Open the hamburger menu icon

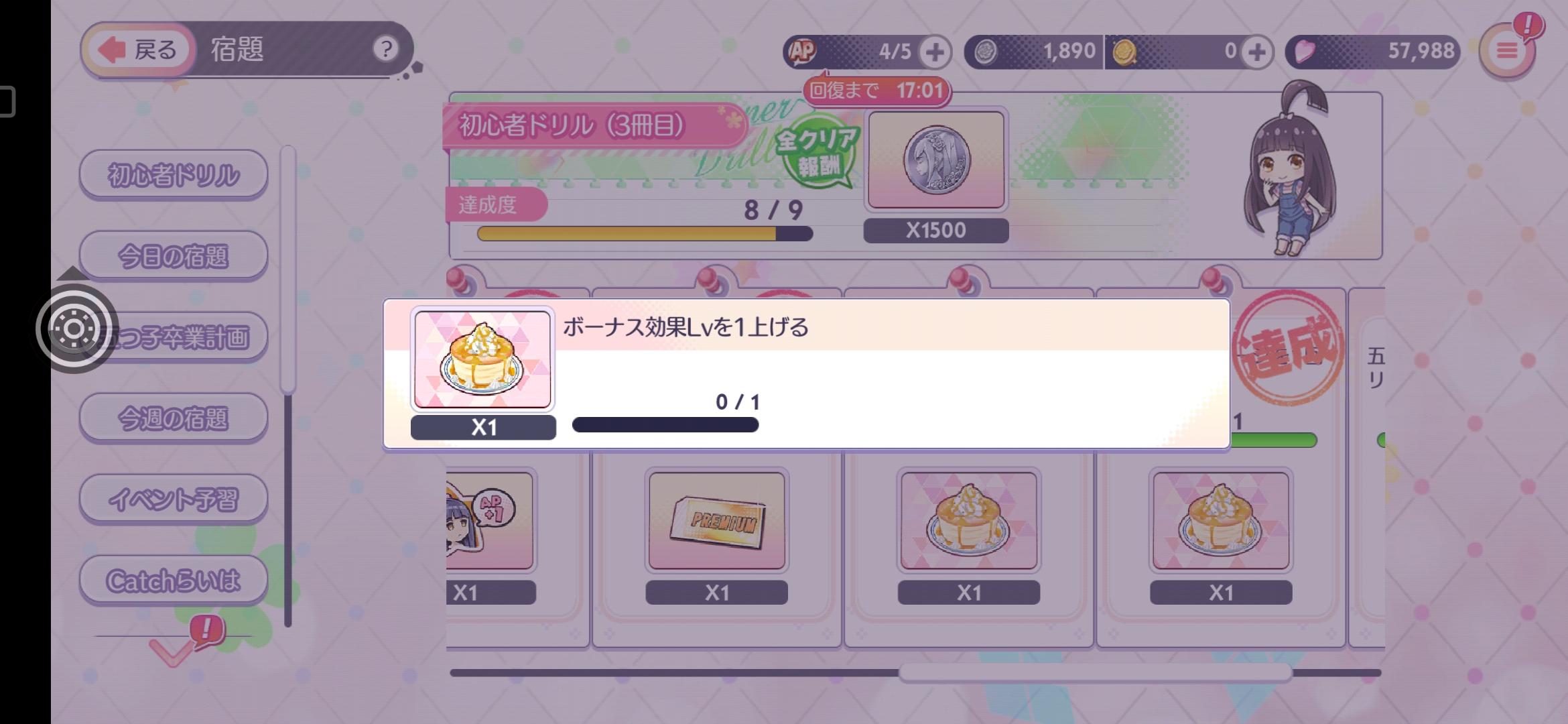tap(1507, 51)
